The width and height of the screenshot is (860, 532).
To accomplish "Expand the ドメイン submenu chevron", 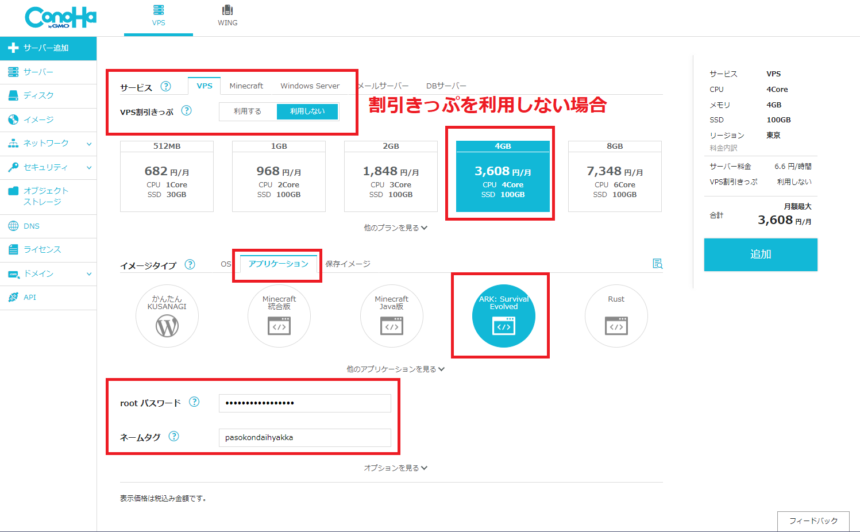I will point(89,274).
